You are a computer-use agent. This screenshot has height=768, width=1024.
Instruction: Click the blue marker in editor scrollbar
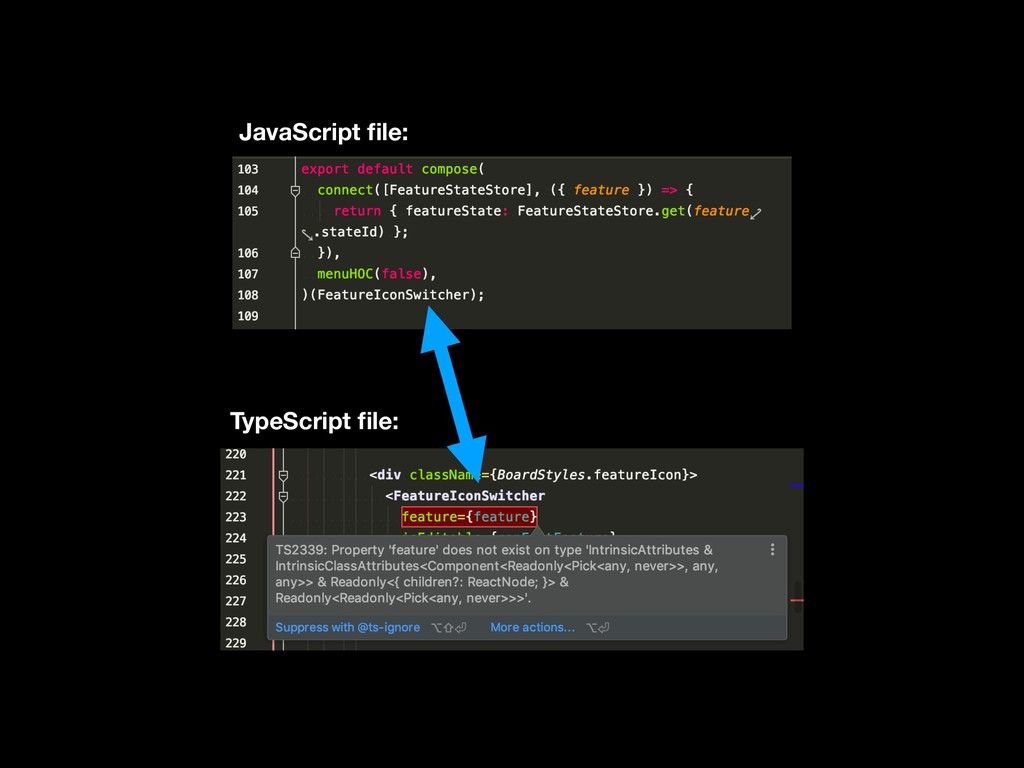[x=797, y=485]
